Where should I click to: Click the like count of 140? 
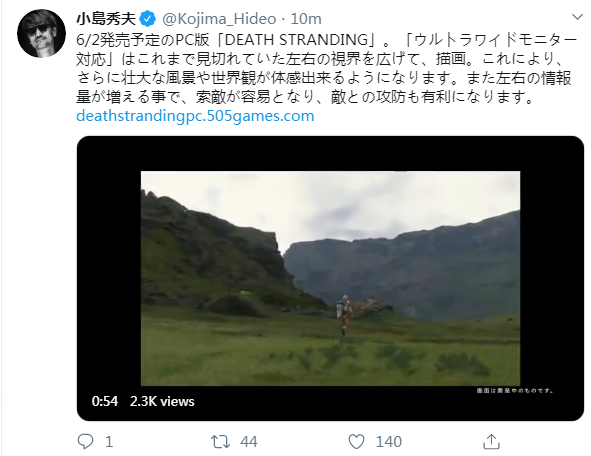coord(389,441)
